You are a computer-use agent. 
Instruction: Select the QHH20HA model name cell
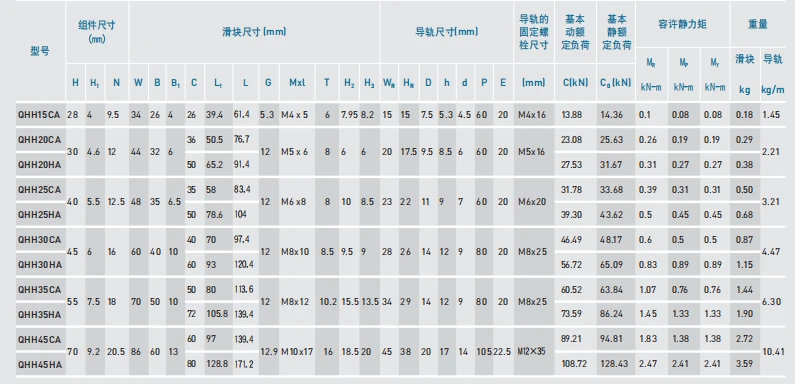point(39,164)
